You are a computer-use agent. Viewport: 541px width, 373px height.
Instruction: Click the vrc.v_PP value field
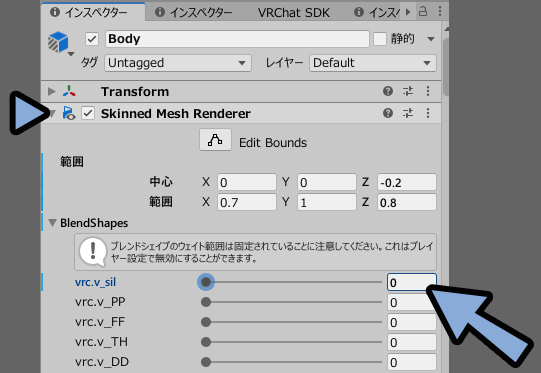pos(412,303)
